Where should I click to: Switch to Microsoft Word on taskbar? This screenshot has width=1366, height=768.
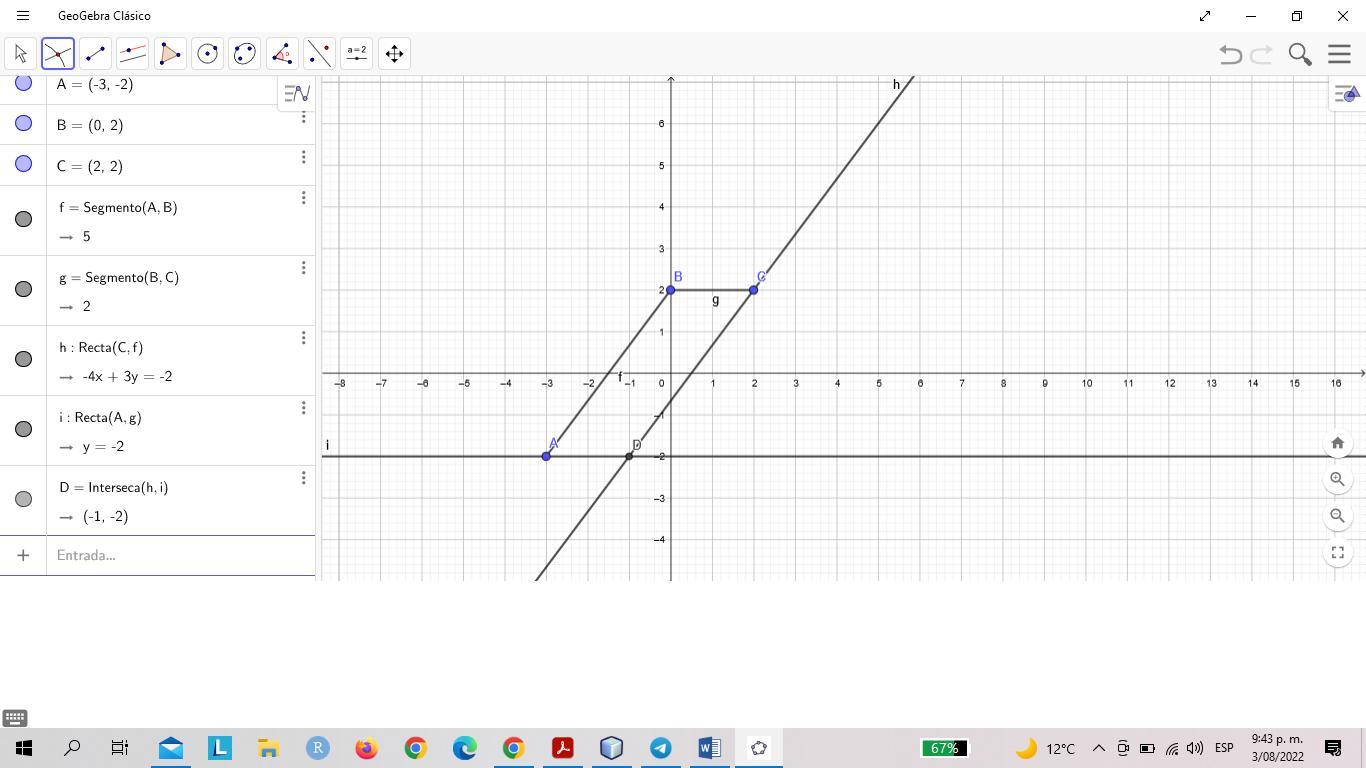[709, 748]
